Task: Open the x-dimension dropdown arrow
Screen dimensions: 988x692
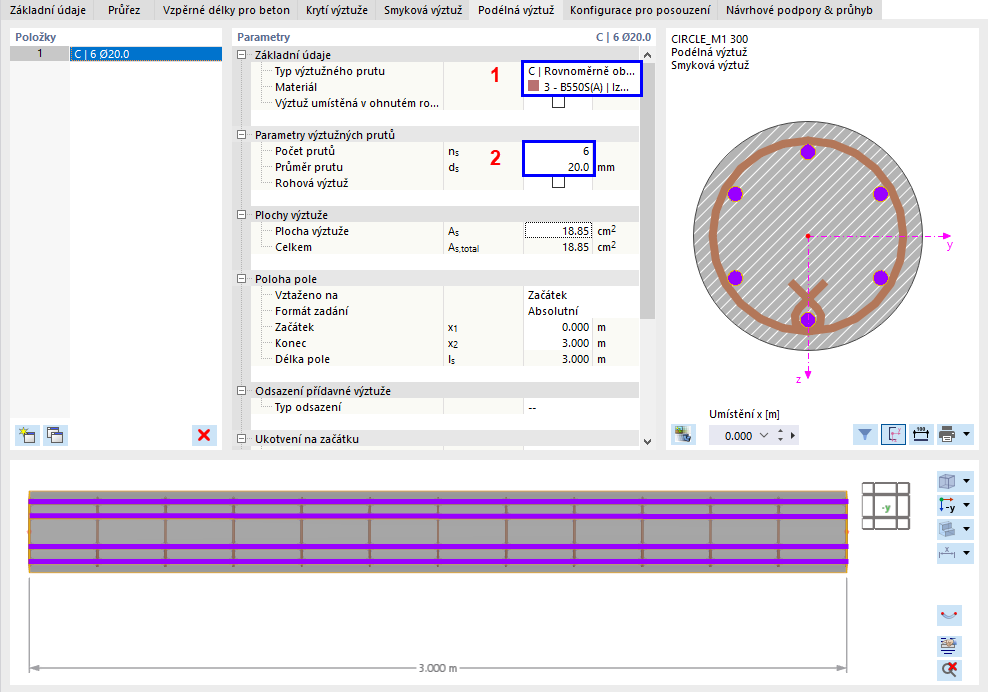Action: coord(967,553)
